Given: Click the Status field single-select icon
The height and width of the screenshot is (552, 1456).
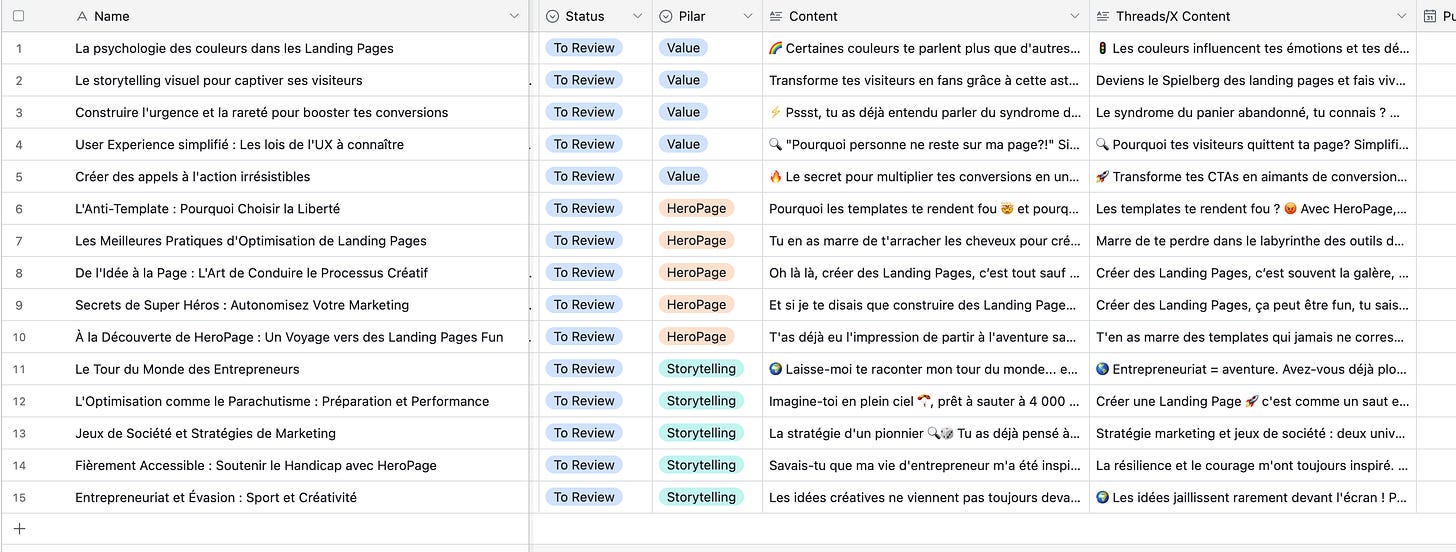Looking at the screenshot, I should click(x=552, y=16).
